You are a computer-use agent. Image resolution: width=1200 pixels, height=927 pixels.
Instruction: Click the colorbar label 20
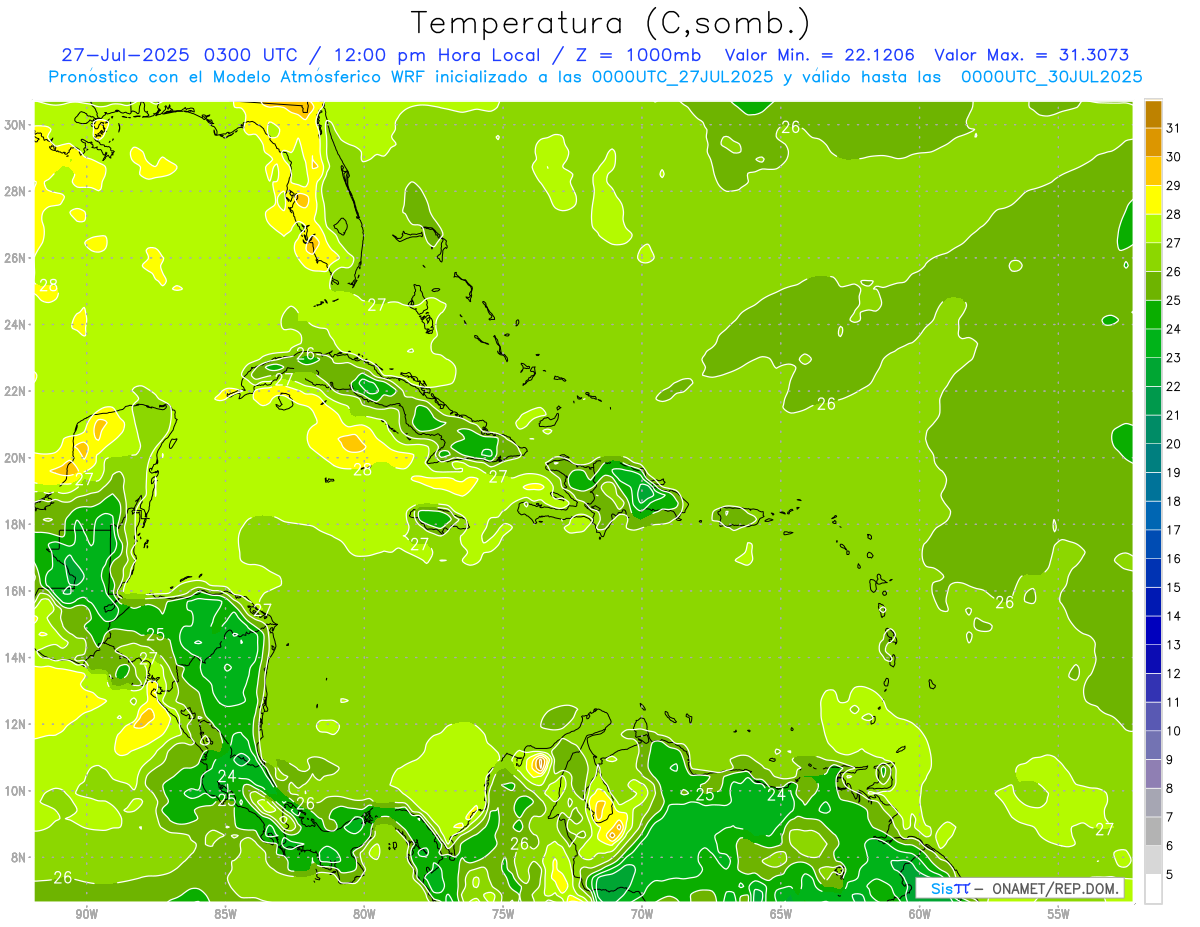point(1174,443)
